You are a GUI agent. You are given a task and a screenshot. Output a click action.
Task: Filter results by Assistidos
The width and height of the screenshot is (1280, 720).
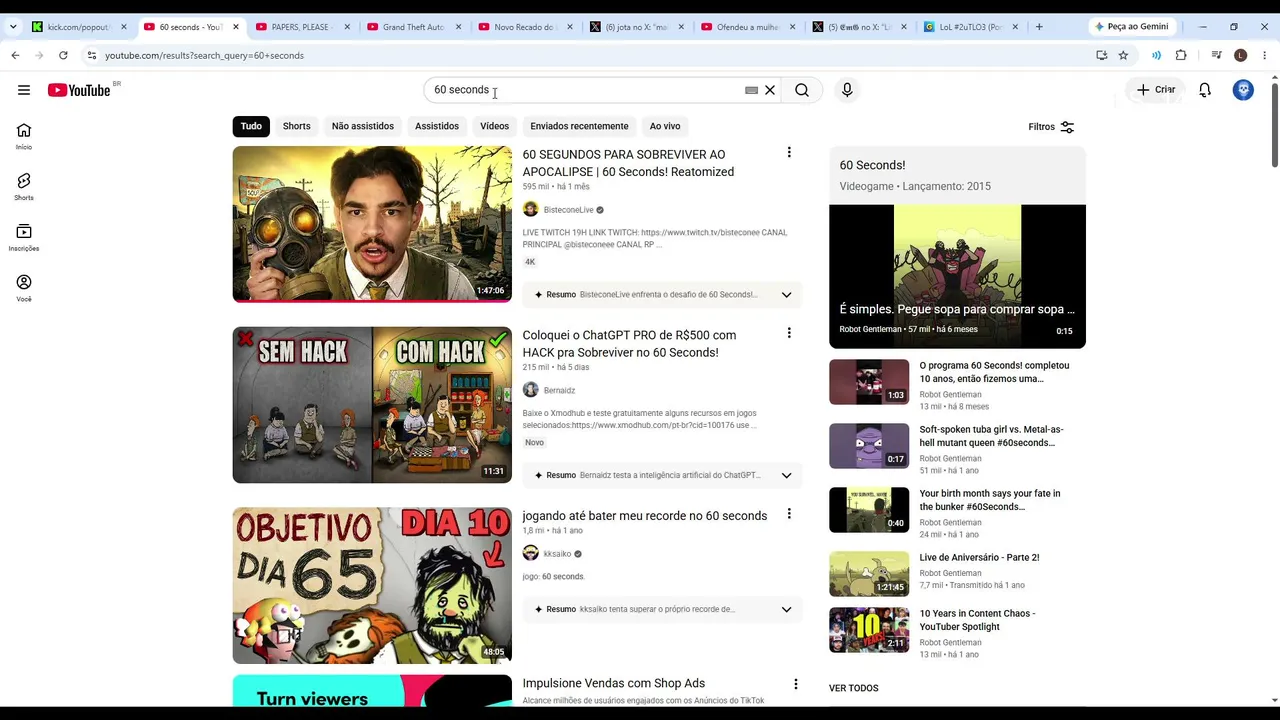(437, 126)
